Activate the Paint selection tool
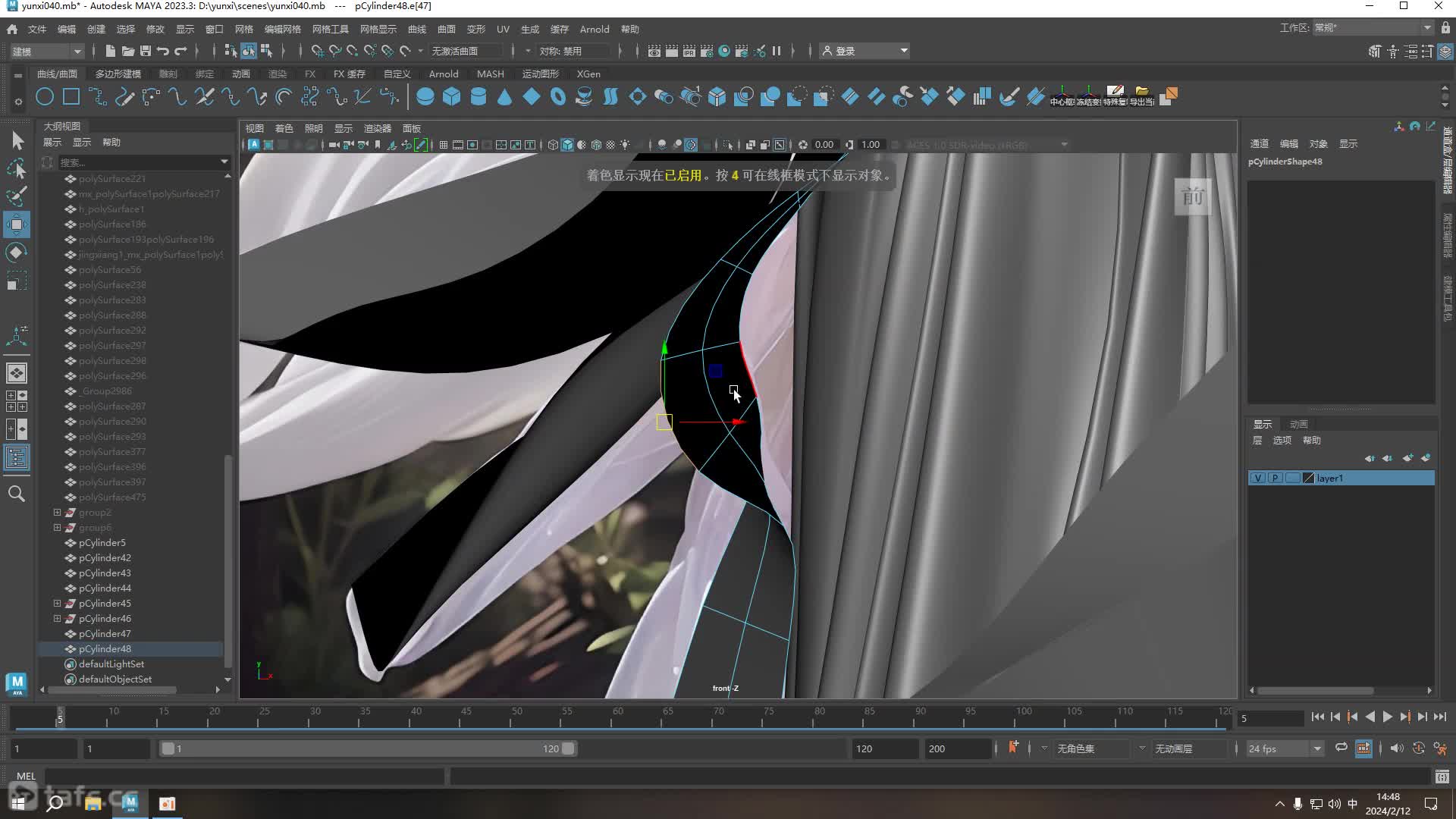Viewport: 1456px width, 819px height. [x=17, y=196]
